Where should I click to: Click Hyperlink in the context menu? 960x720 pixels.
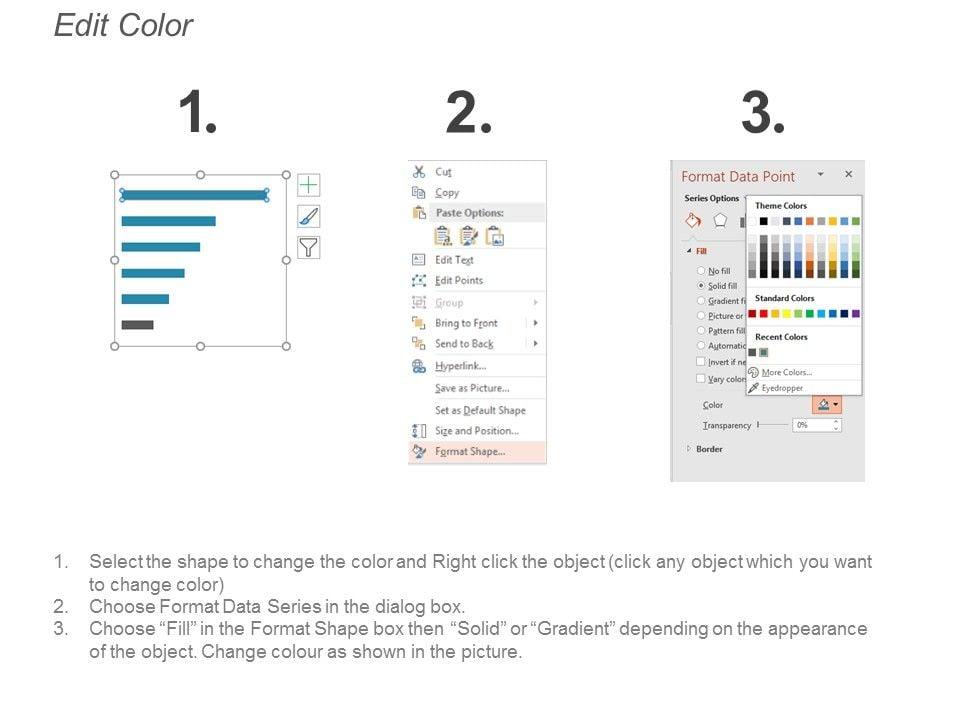tap(460, 366)
